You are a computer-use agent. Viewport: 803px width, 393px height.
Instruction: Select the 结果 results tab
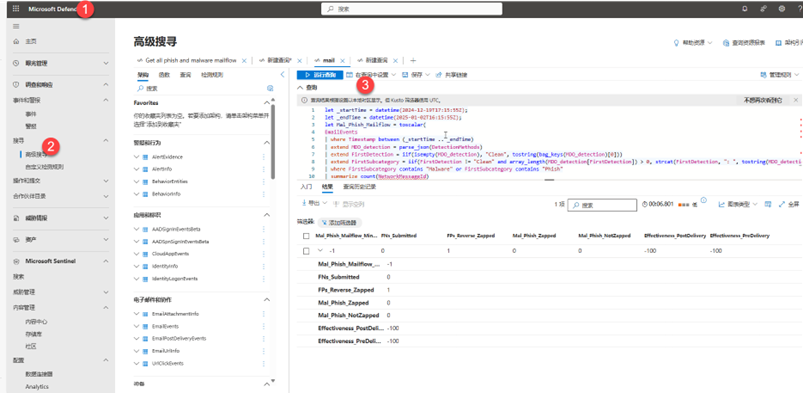coord(327,187)
